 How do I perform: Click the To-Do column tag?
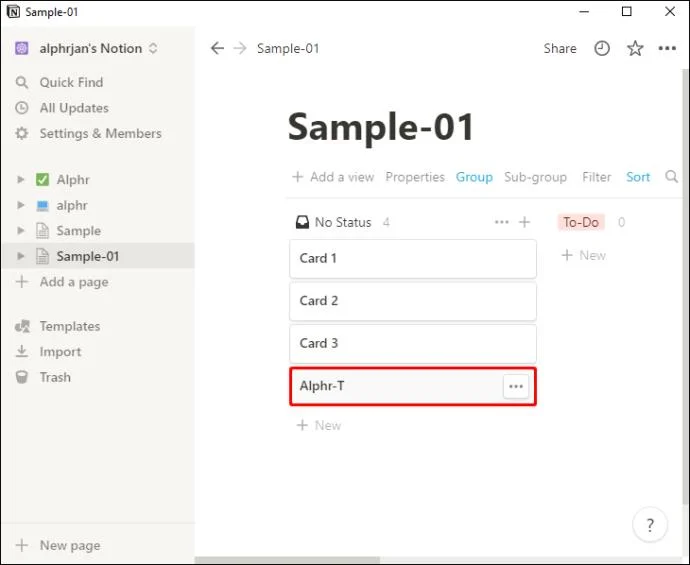[x=581, y=222]
